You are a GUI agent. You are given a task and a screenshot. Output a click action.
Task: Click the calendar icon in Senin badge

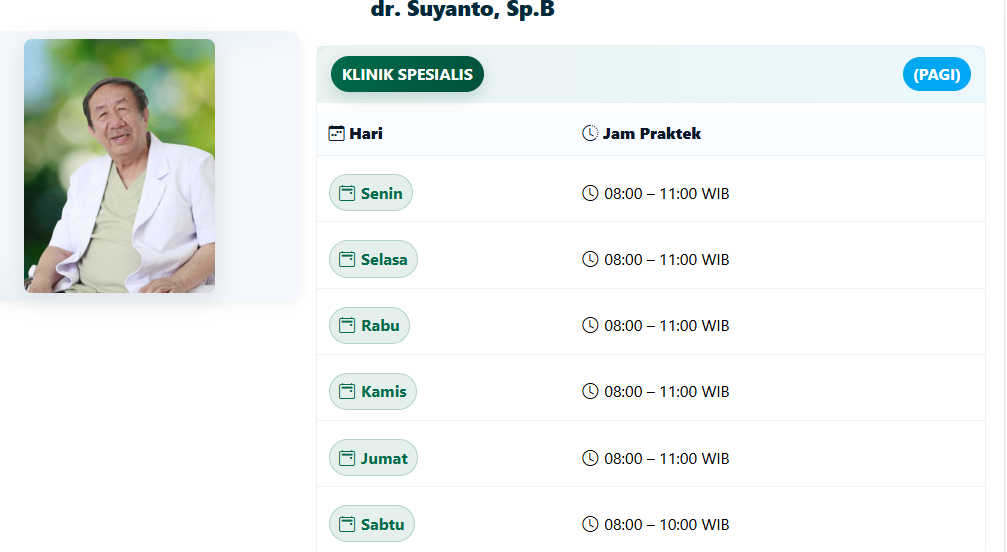(x=348, y=193)
